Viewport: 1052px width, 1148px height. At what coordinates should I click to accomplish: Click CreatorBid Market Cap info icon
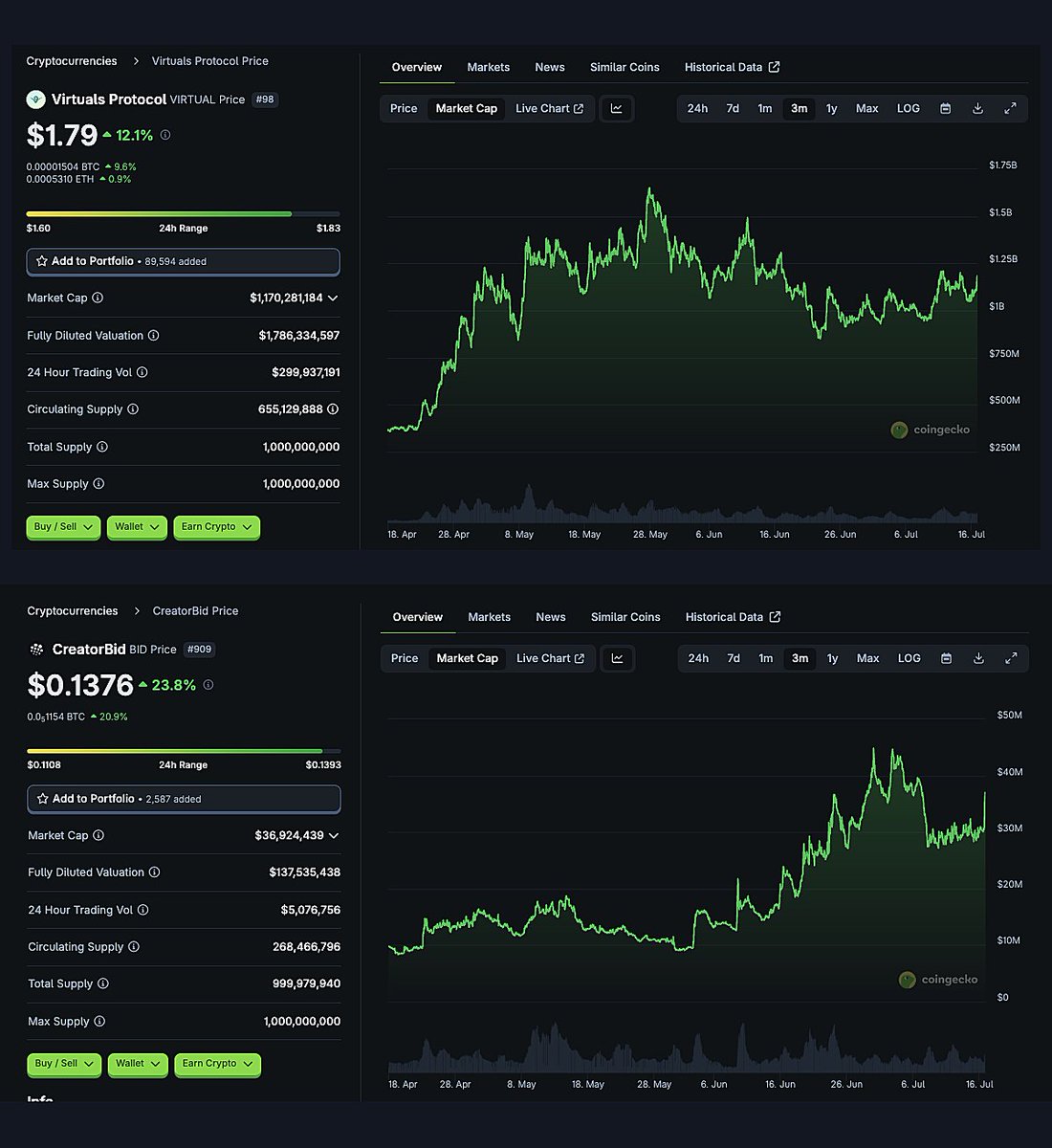(x=99, y=835)
